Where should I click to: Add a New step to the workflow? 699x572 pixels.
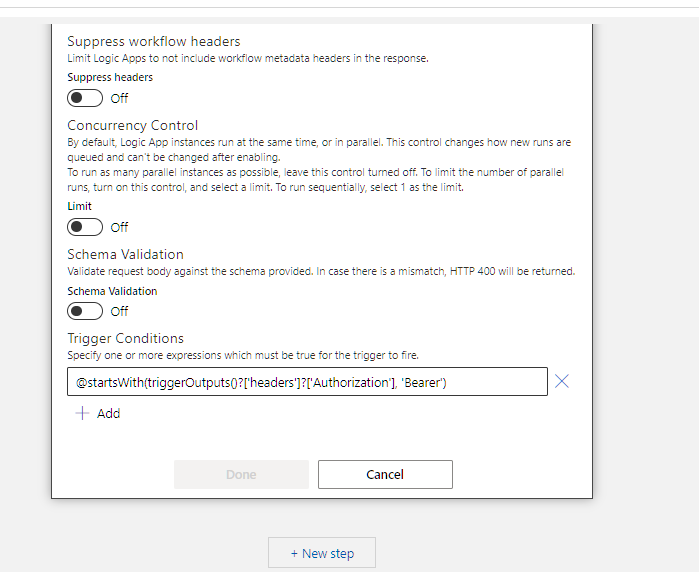322,553
